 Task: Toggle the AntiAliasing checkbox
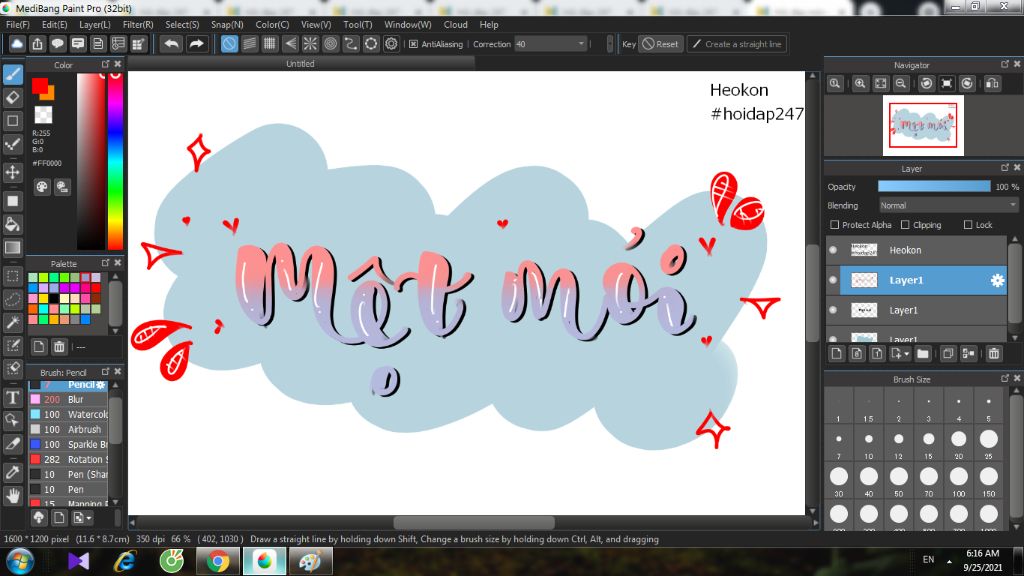[x=413, y=44]
